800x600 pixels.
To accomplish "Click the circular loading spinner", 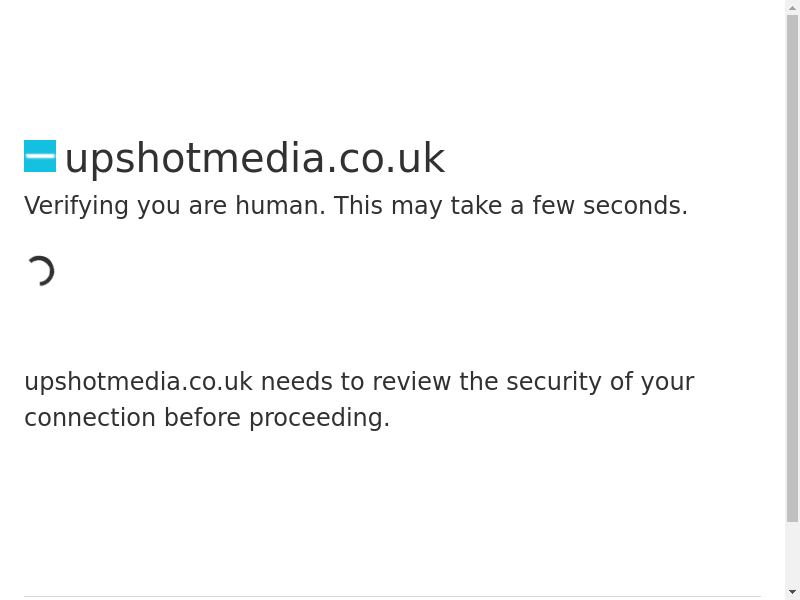I will [x=40, y=271].
